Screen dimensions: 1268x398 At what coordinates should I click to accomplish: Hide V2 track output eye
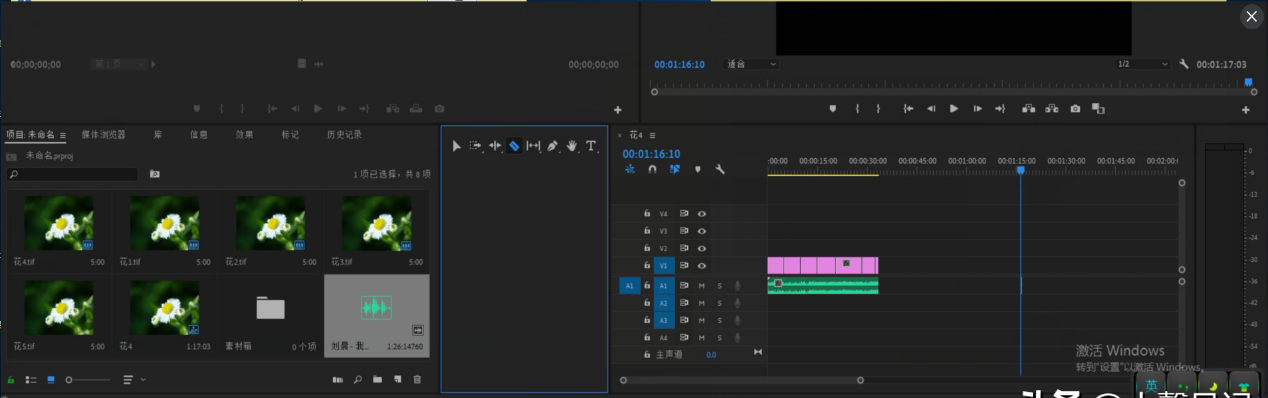(x=702, y=248)
